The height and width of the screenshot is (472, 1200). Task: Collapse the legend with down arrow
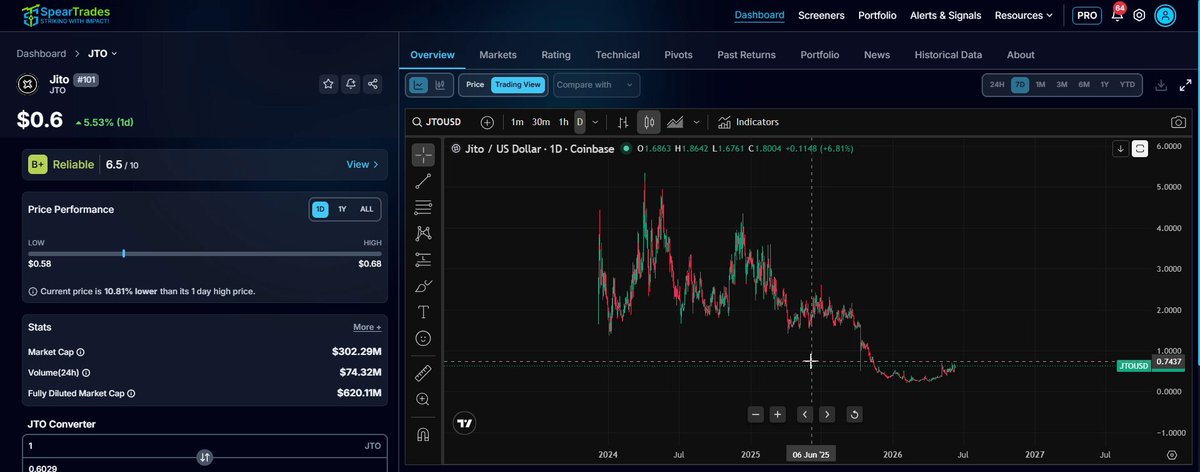point(1121,148)
